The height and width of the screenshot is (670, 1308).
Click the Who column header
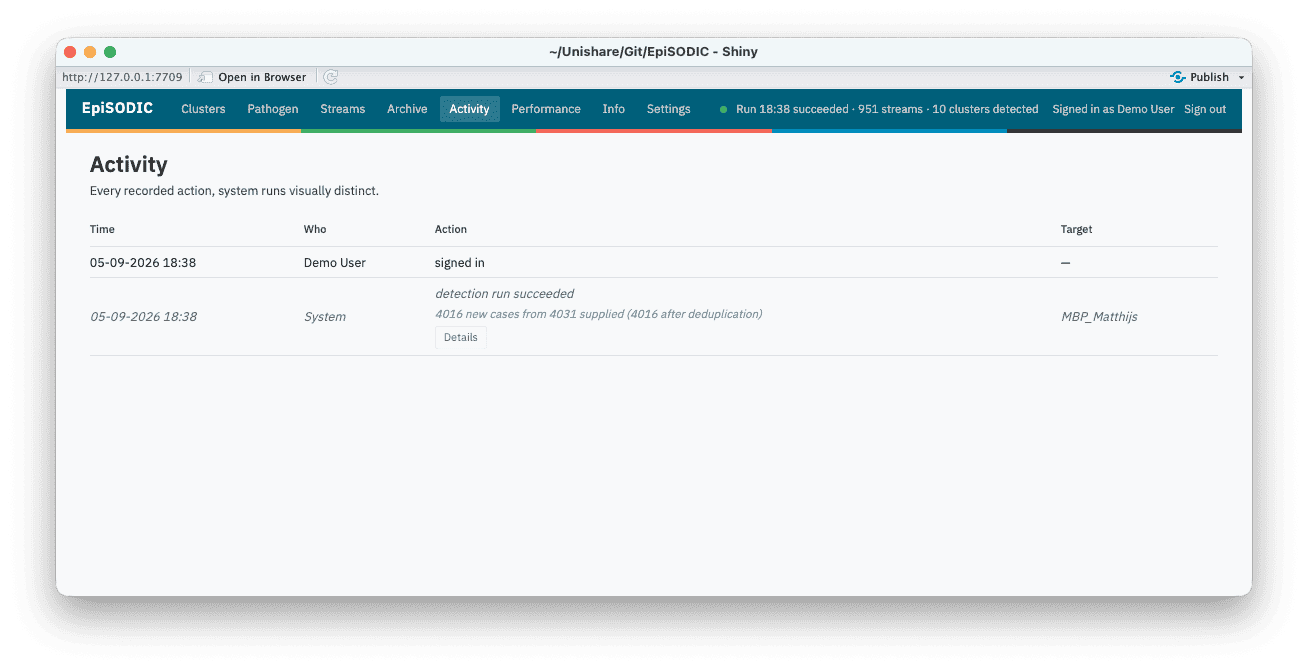point(315,229)
